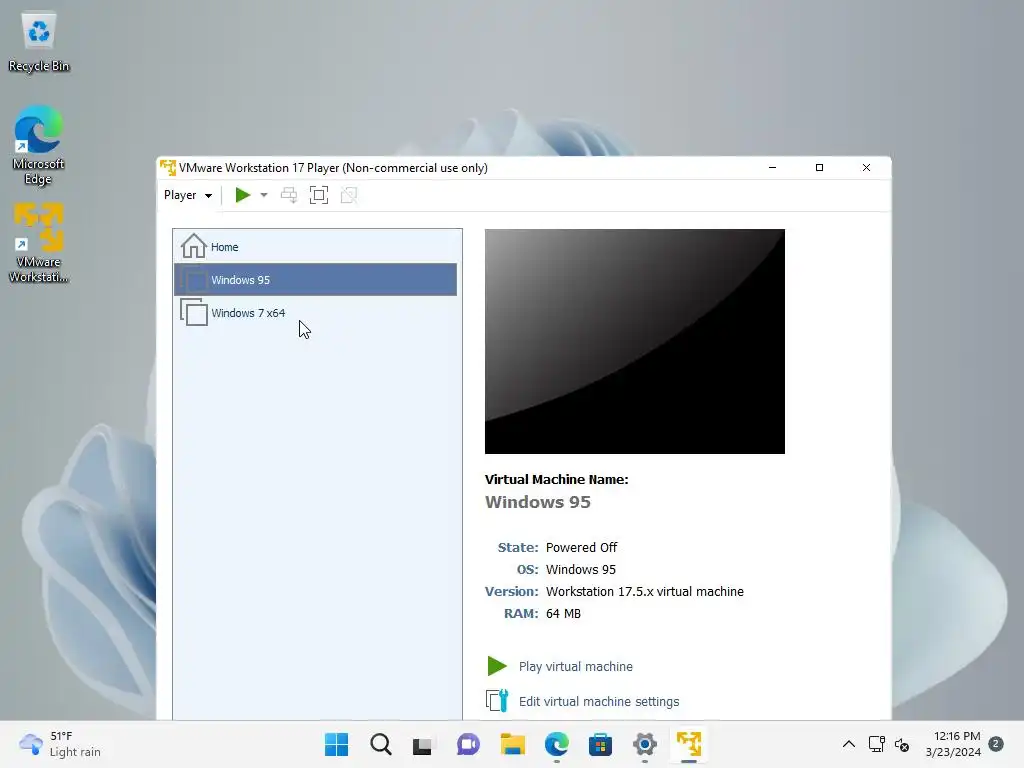
Task: Click the Windows 95 machine name heading
Action: tap(537, 502)
